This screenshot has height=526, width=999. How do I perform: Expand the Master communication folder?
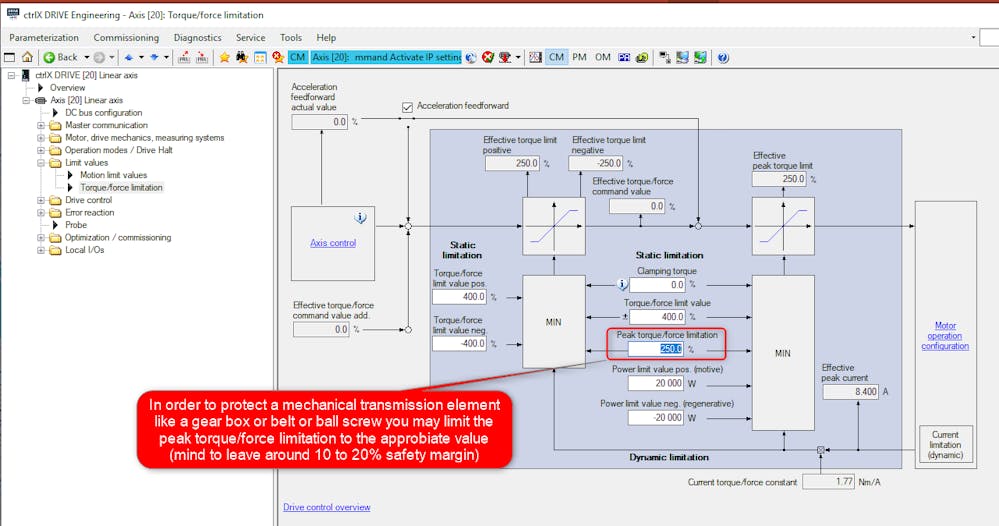[41, 125]
